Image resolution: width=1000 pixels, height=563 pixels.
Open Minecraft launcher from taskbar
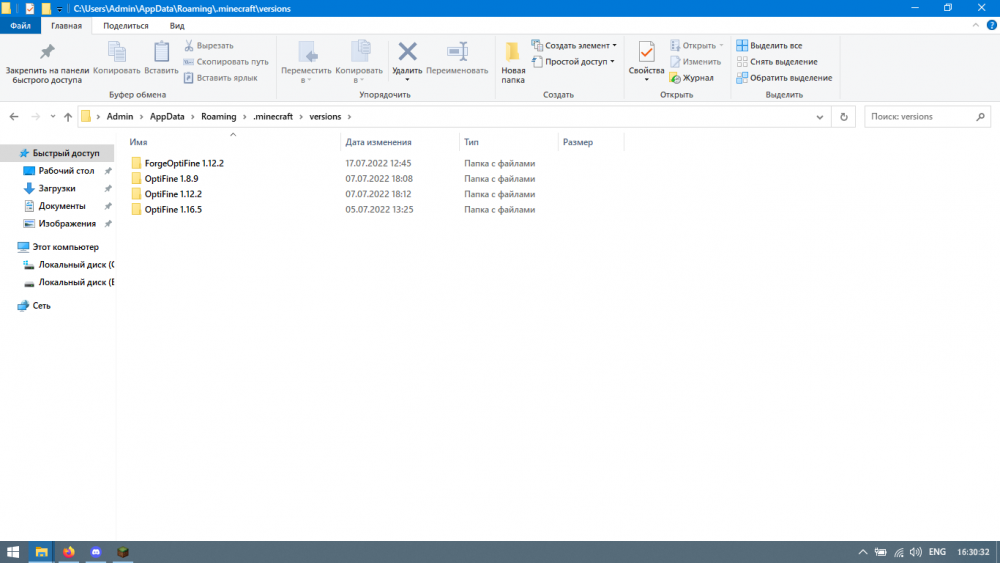point(123,552)
